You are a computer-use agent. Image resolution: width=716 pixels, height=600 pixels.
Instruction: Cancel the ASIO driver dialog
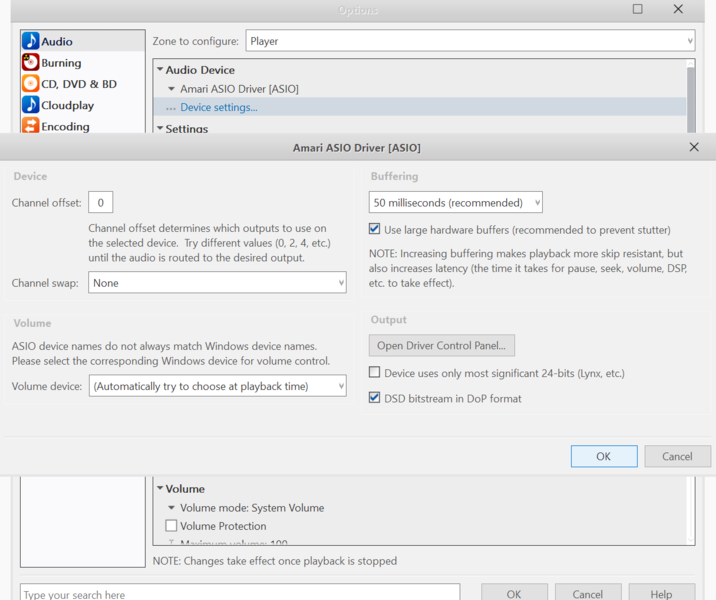(676, 456)
